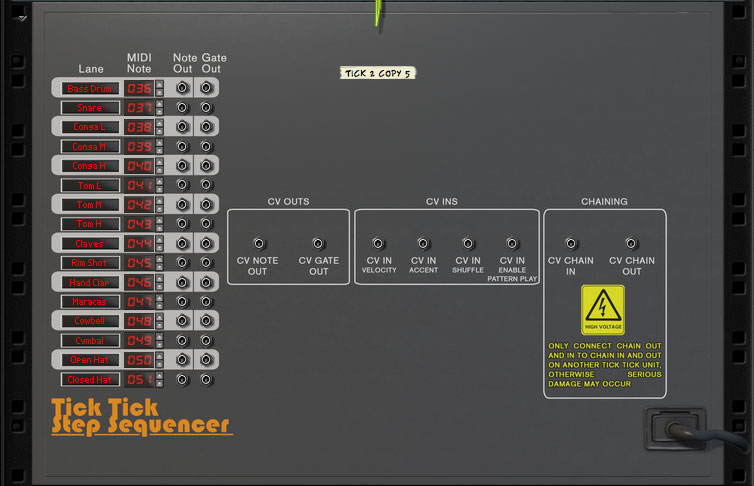Click the CV Chain In jack
Viewport: 754px width, 486px height.
coord(571,243)
